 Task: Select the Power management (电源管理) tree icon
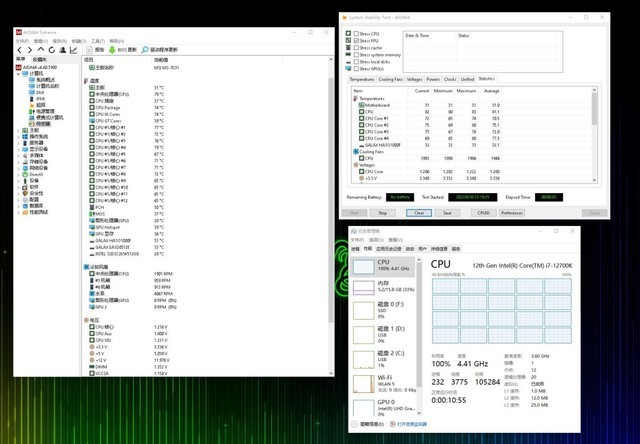click(x=32, y=111)
